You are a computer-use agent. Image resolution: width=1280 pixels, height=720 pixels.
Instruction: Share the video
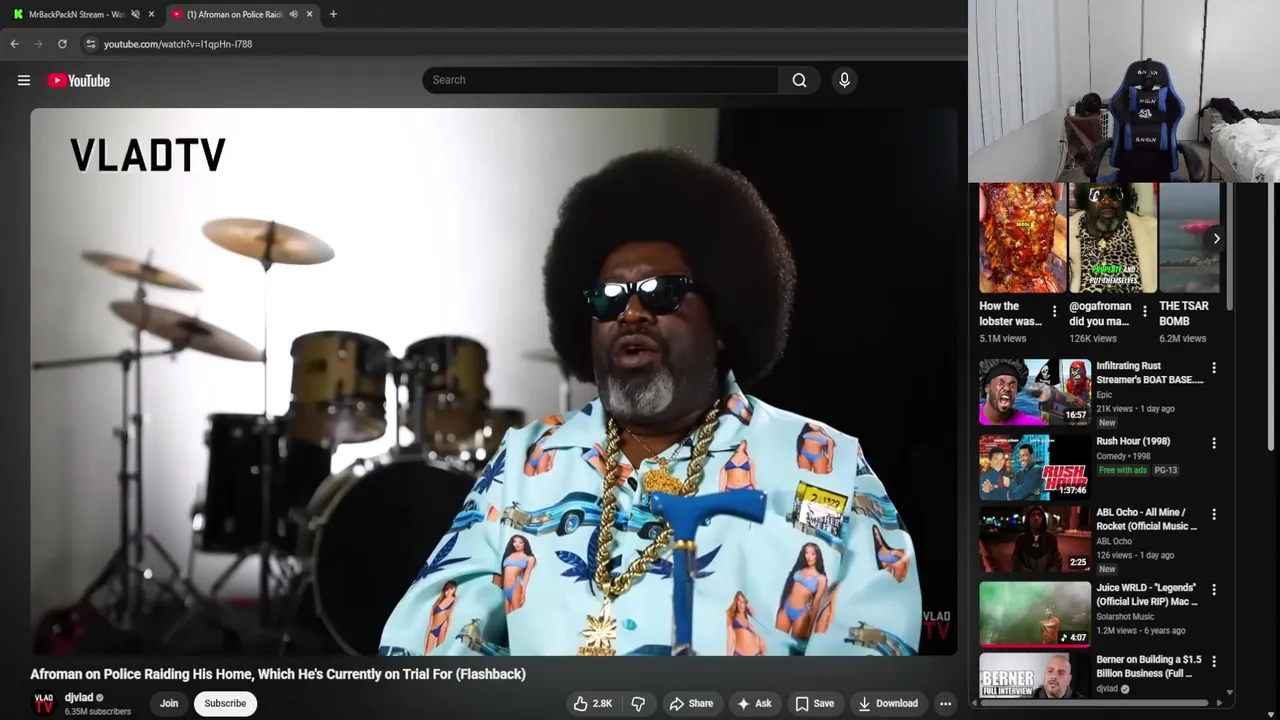(x=691, y=704)
